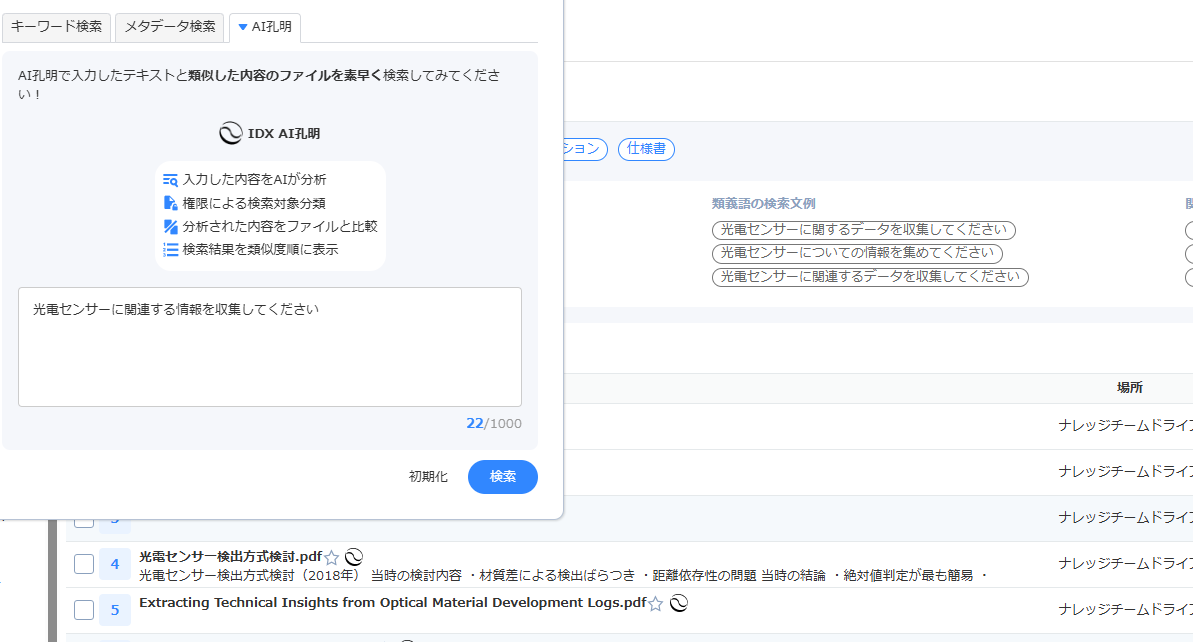Switch to the キーワード検索 tab
The width and height of the screenshot is (1193, 642).
[57, 27]
